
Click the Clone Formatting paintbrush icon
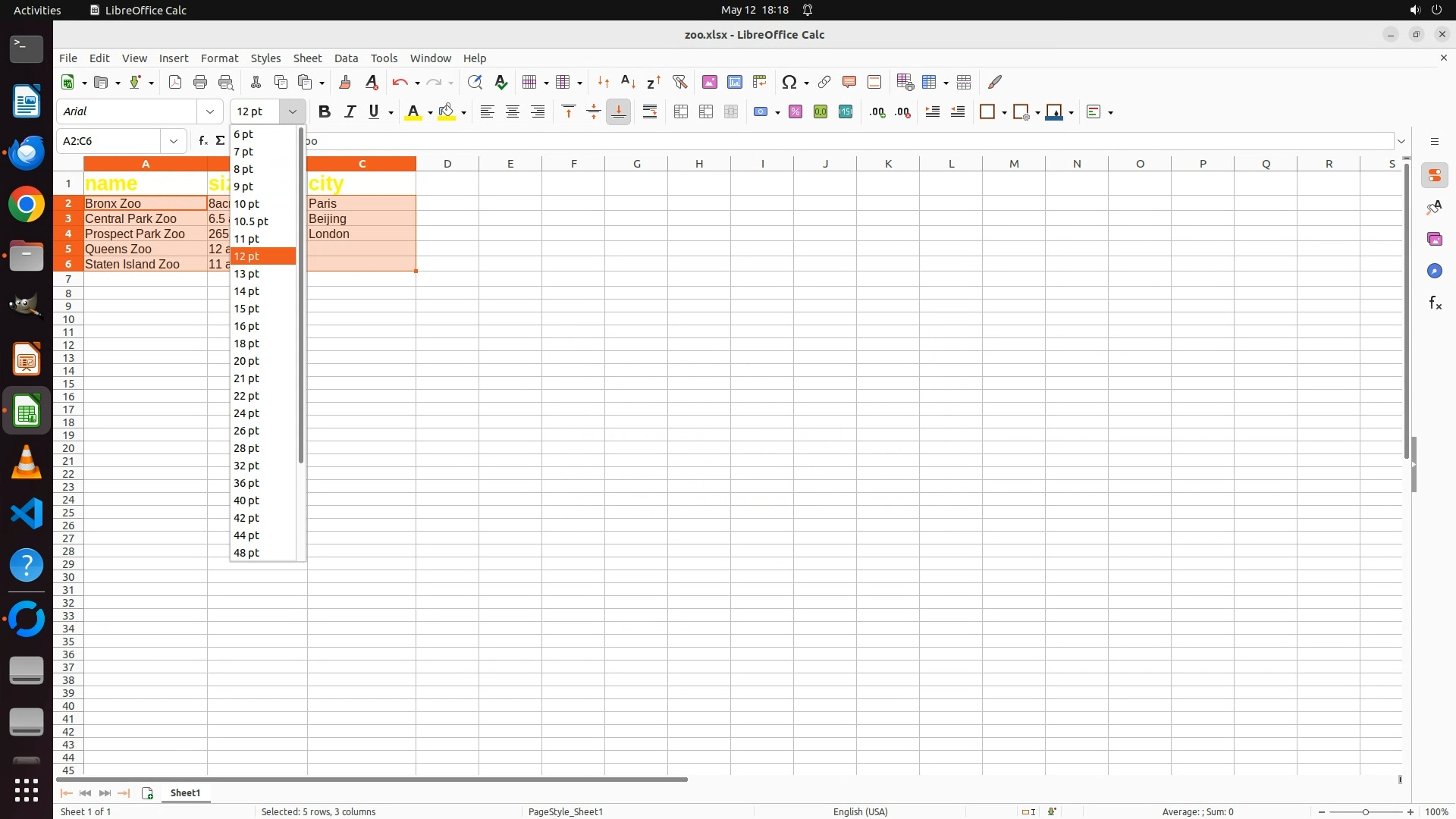click(x=345, y=82)
